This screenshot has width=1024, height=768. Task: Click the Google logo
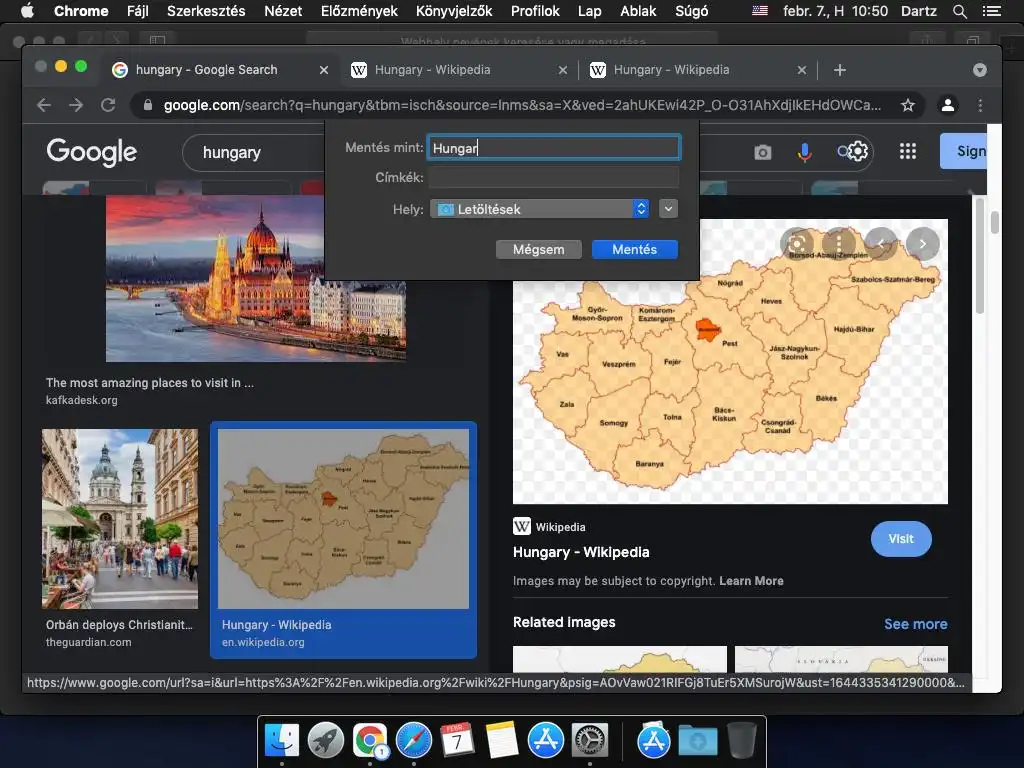91,152
